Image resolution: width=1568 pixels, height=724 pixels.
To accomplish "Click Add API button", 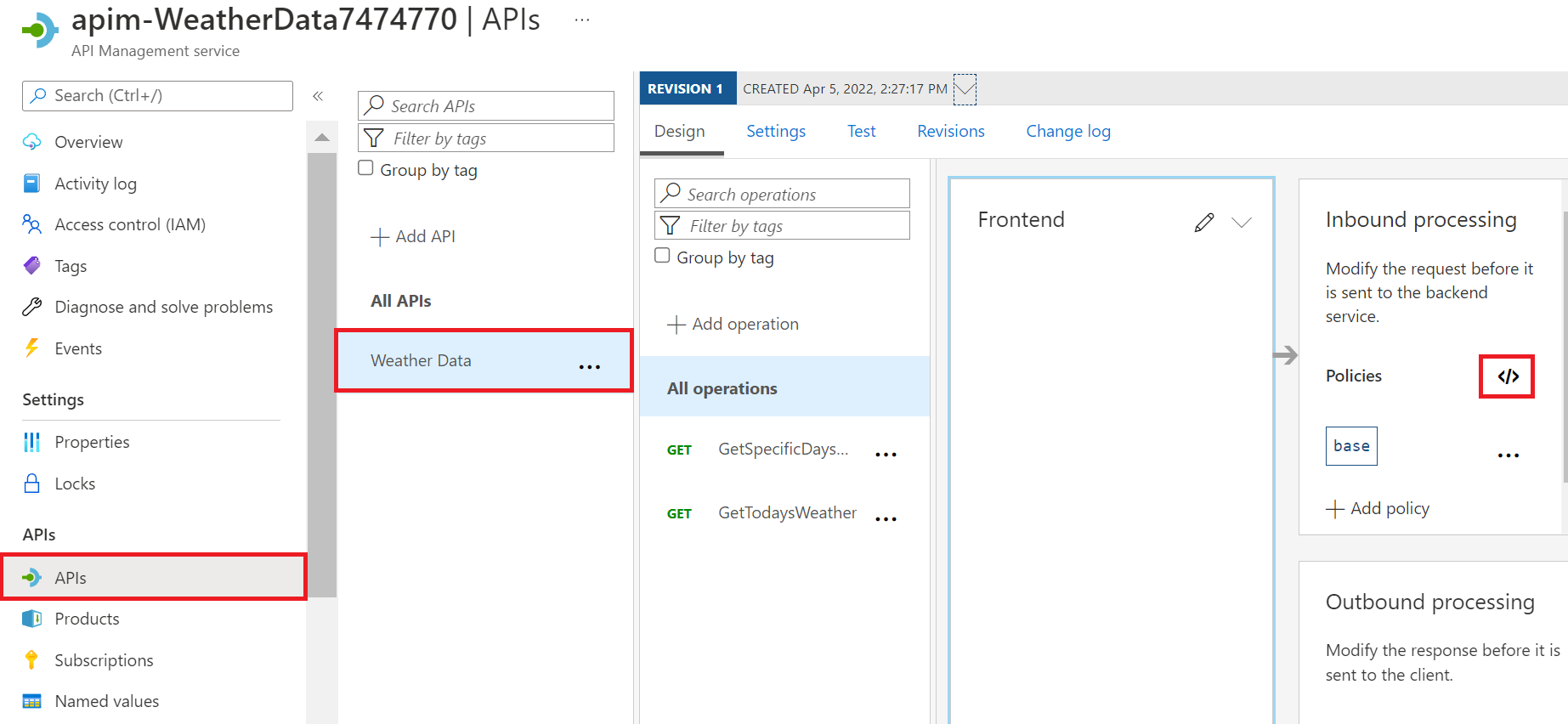I will (414, 237).
